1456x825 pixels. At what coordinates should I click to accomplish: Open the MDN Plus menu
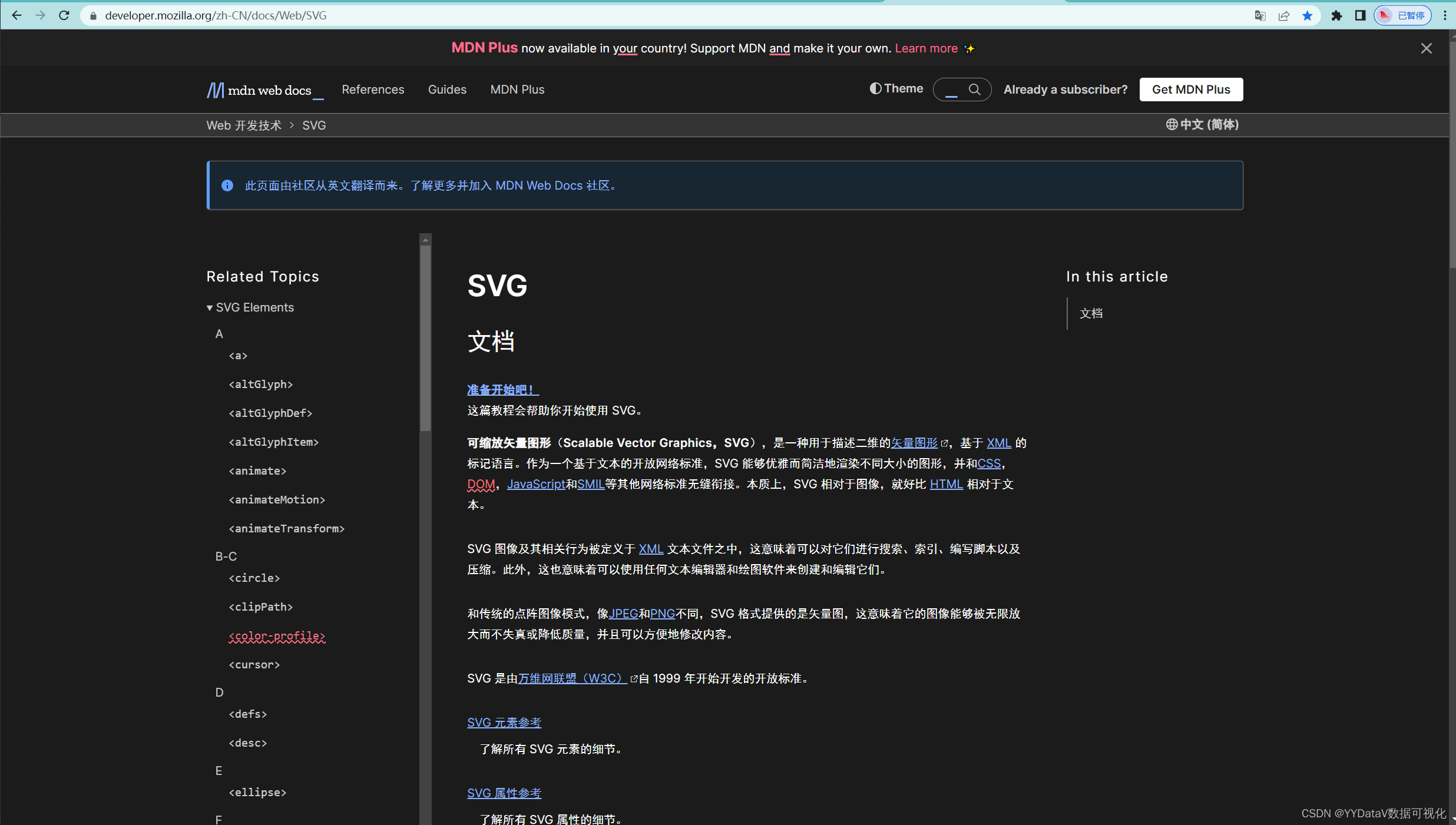[517, 90]
